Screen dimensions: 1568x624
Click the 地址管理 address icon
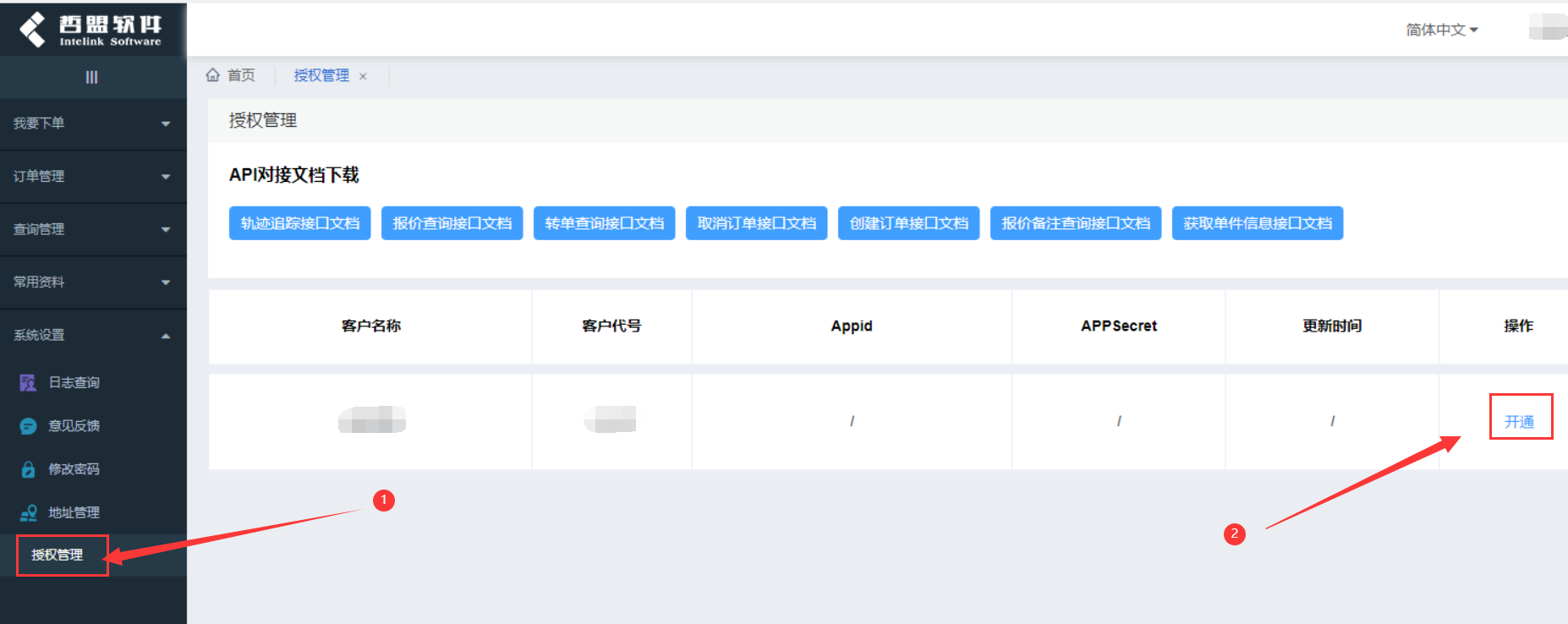click(x=28, y=512)
